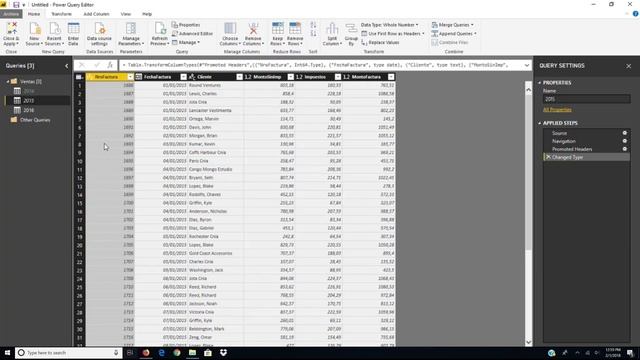Open the Promoted Headers step settings gear
Image resolution: width=640 pixels, height=360 pixels.
624,149
